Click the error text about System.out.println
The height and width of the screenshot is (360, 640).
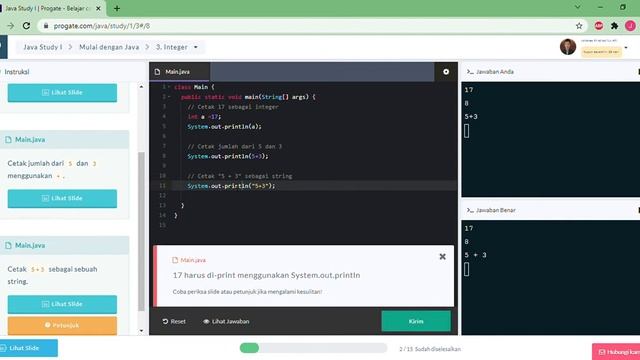pyautogui.click(x=266, y=275)
